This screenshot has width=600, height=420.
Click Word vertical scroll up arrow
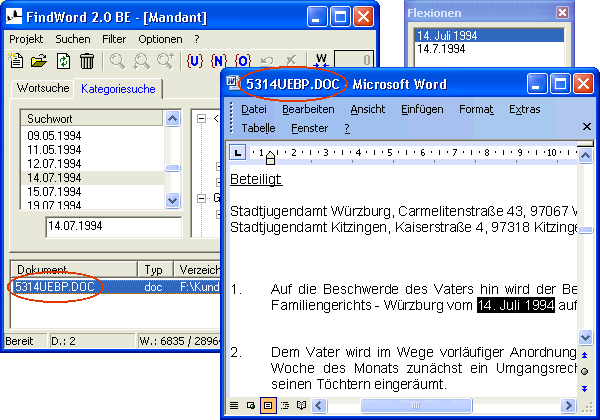[585, 155]
